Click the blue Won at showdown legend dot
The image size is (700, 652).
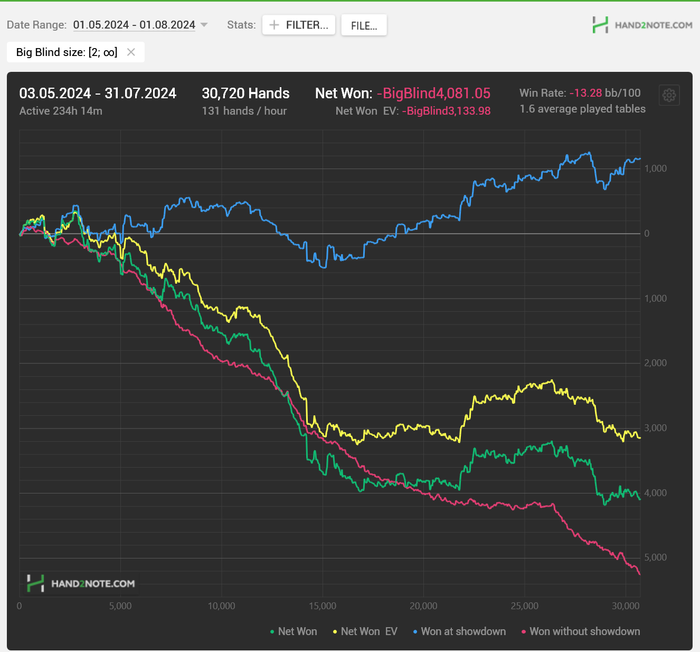pos(415,632)
